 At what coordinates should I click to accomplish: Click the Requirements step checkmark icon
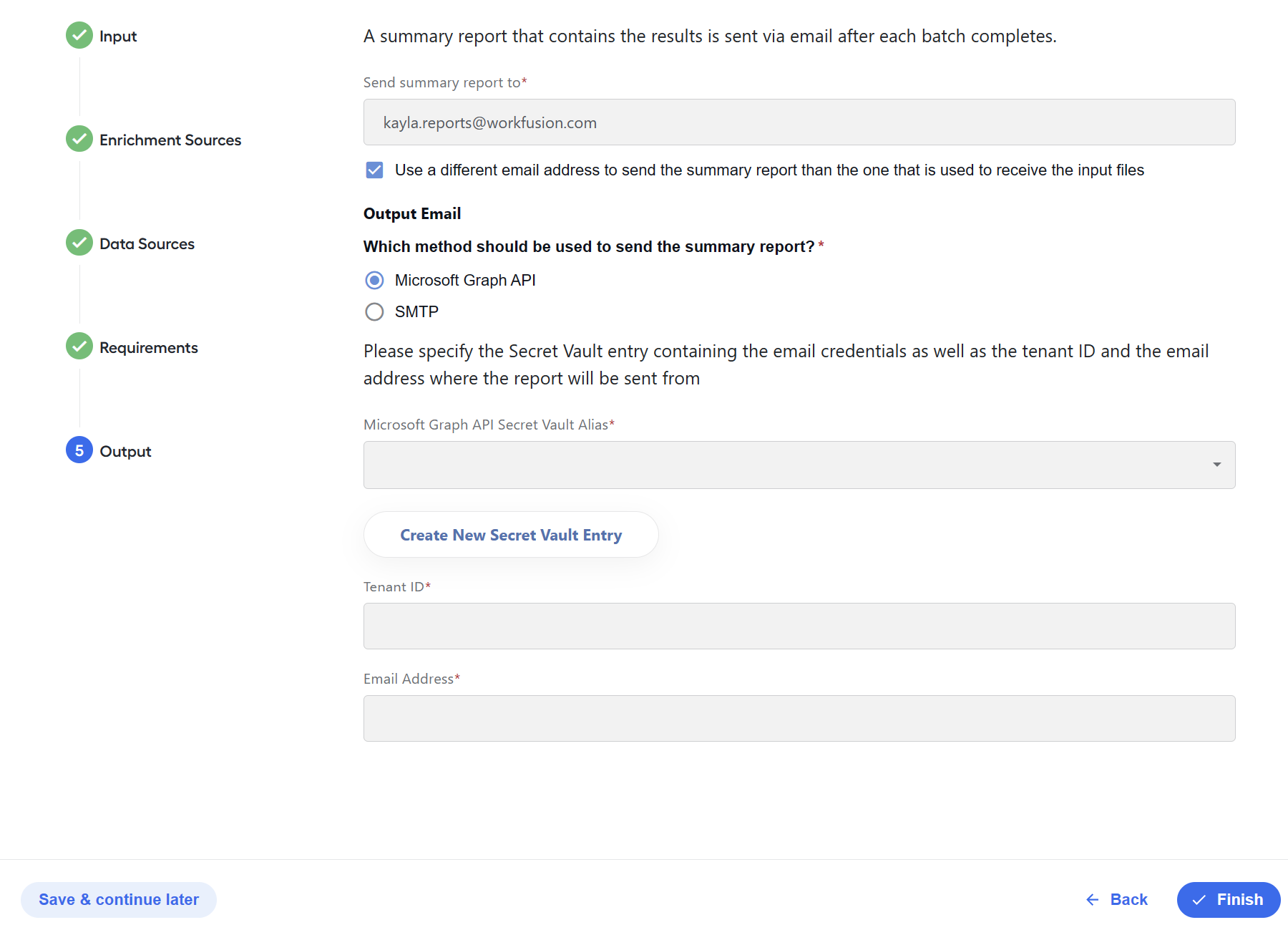79,347
